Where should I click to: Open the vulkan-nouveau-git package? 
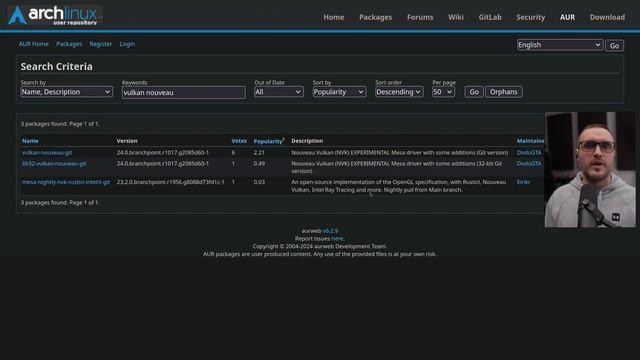pyautogui.click(x=47, y=152)
